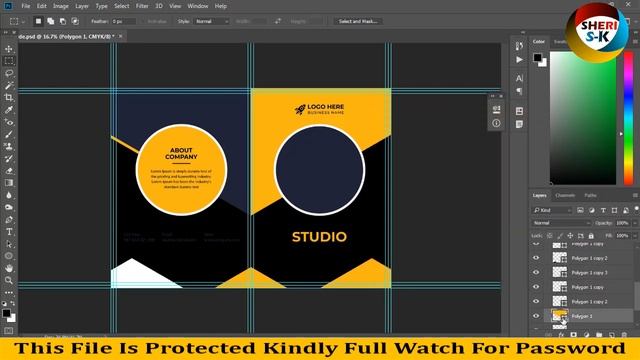640x360 pixels.
Task: Select the Polygon 1 copy 3 layer
Action: point(588,272)
